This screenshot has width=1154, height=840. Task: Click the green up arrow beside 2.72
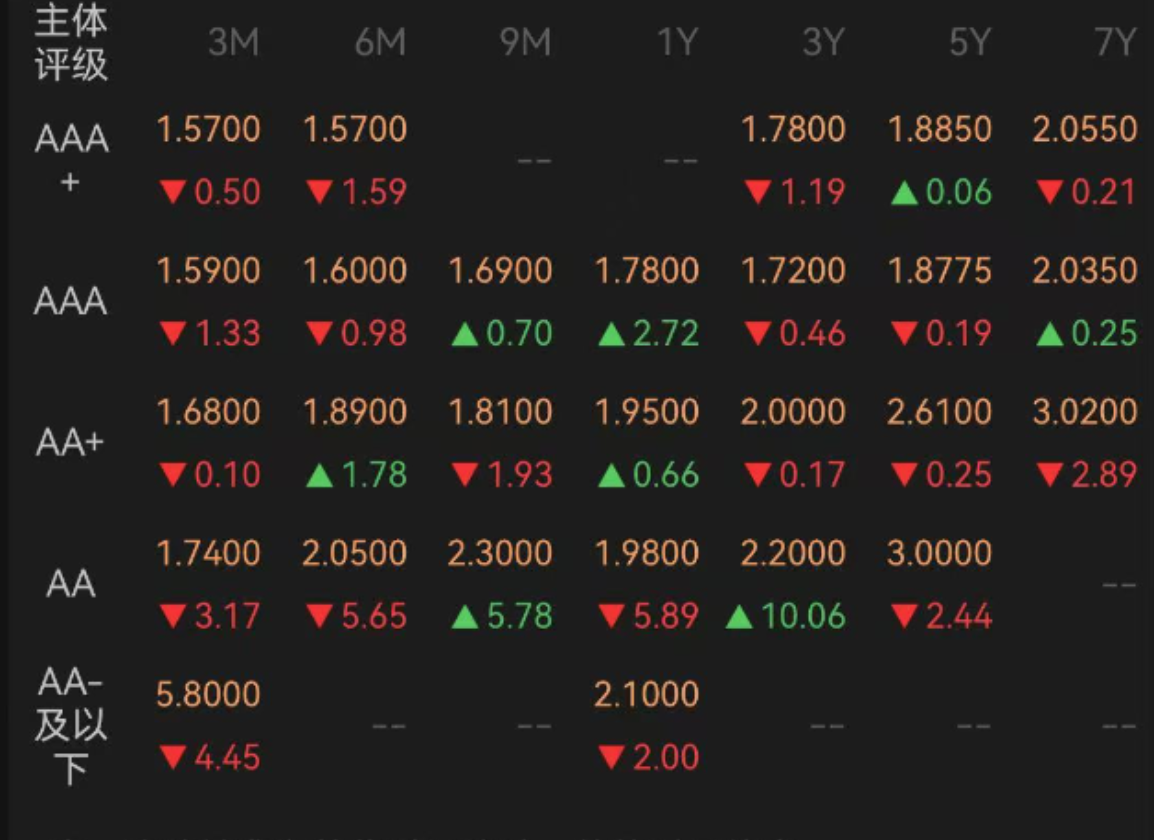tap(612, 334)
